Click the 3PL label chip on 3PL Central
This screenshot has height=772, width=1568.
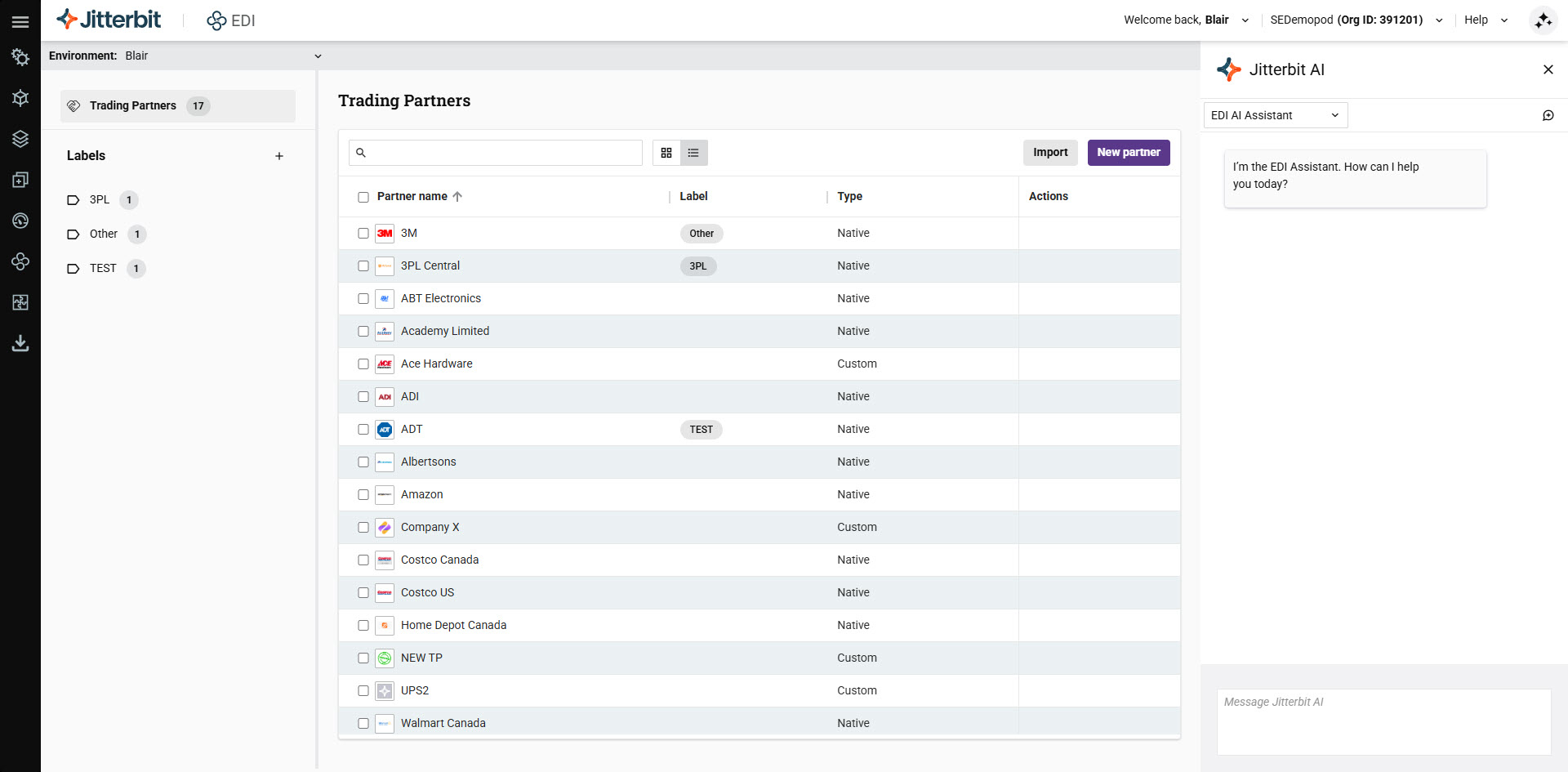(698, 266)
